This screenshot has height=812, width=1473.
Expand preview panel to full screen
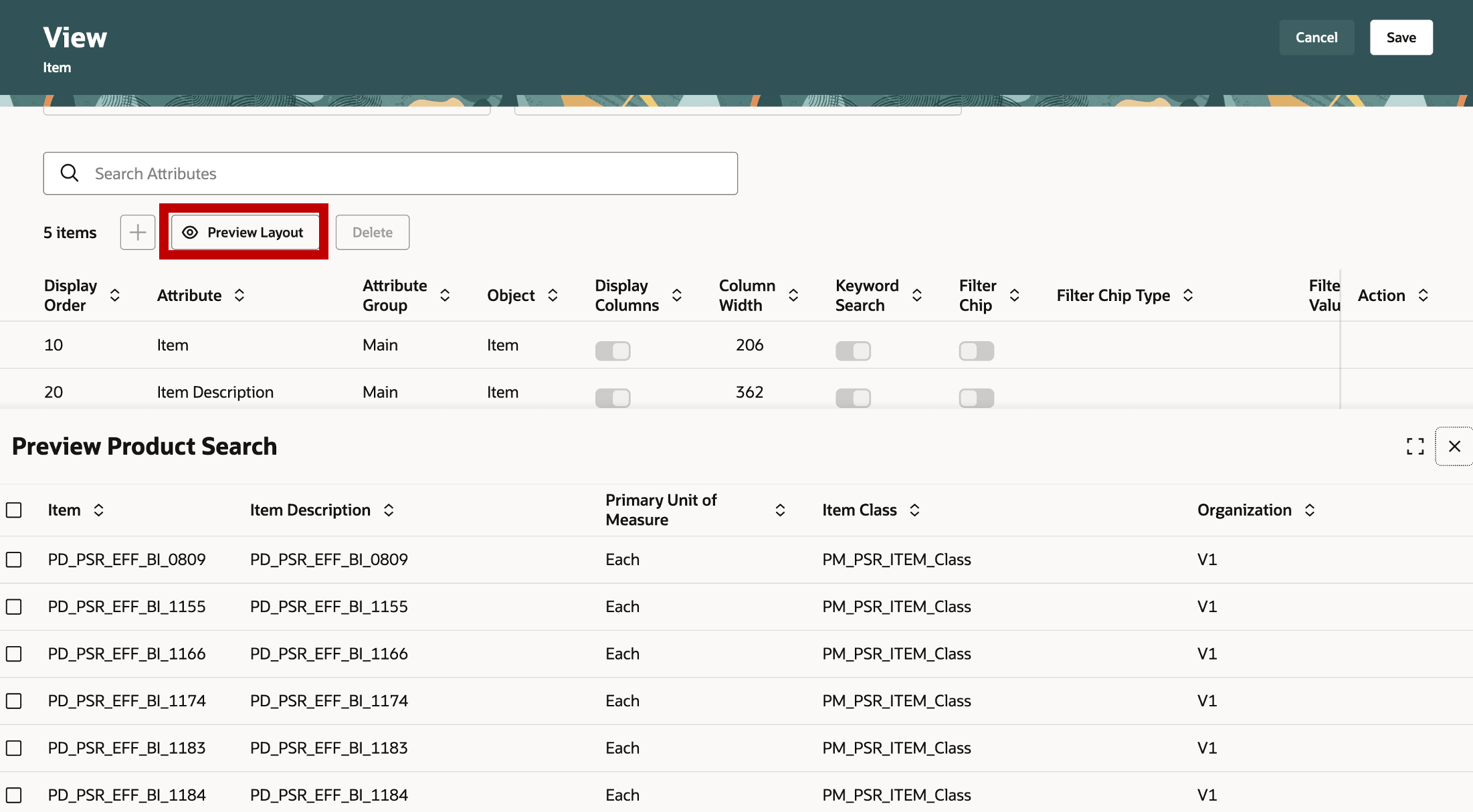[1415, 446]
